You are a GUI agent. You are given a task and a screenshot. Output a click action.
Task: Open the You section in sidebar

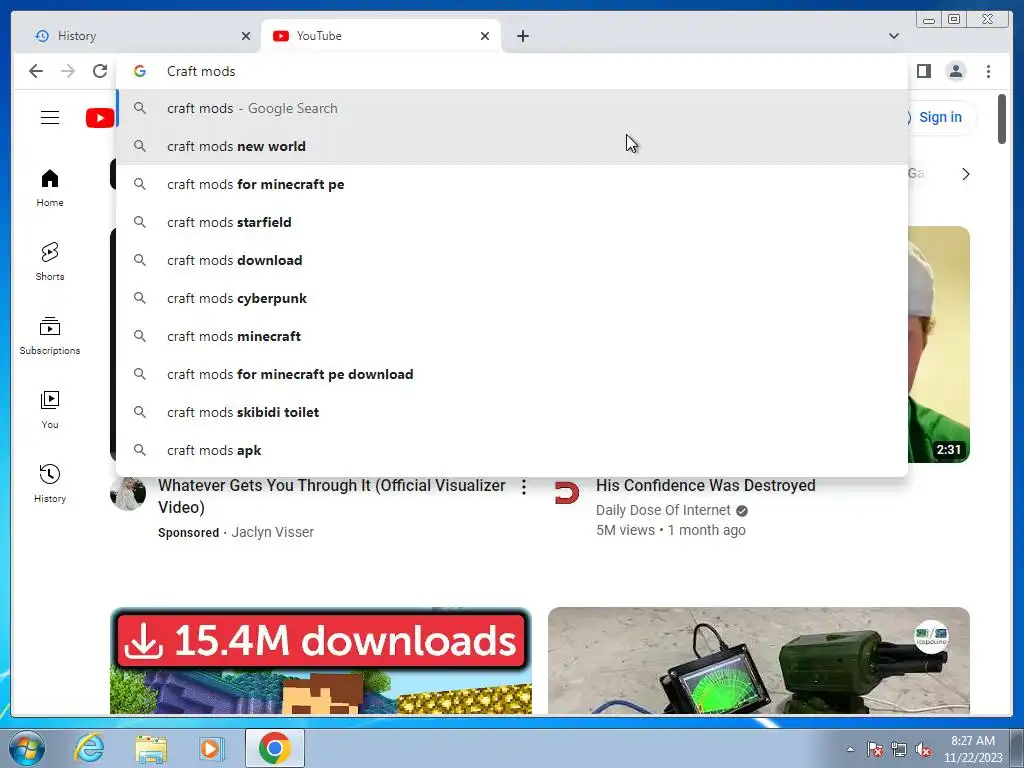pyautogui.click(x=50, y=410)
